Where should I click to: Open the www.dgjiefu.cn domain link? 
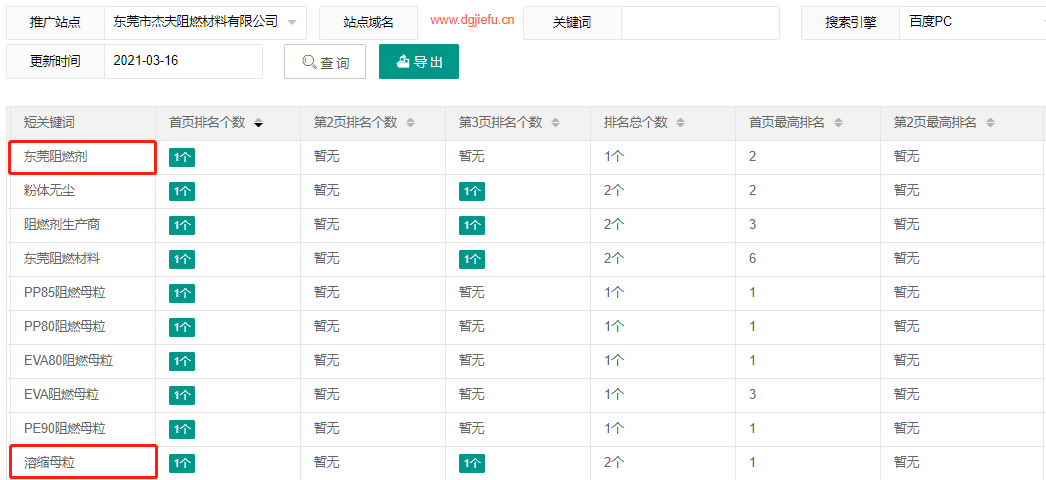point(472,21)
